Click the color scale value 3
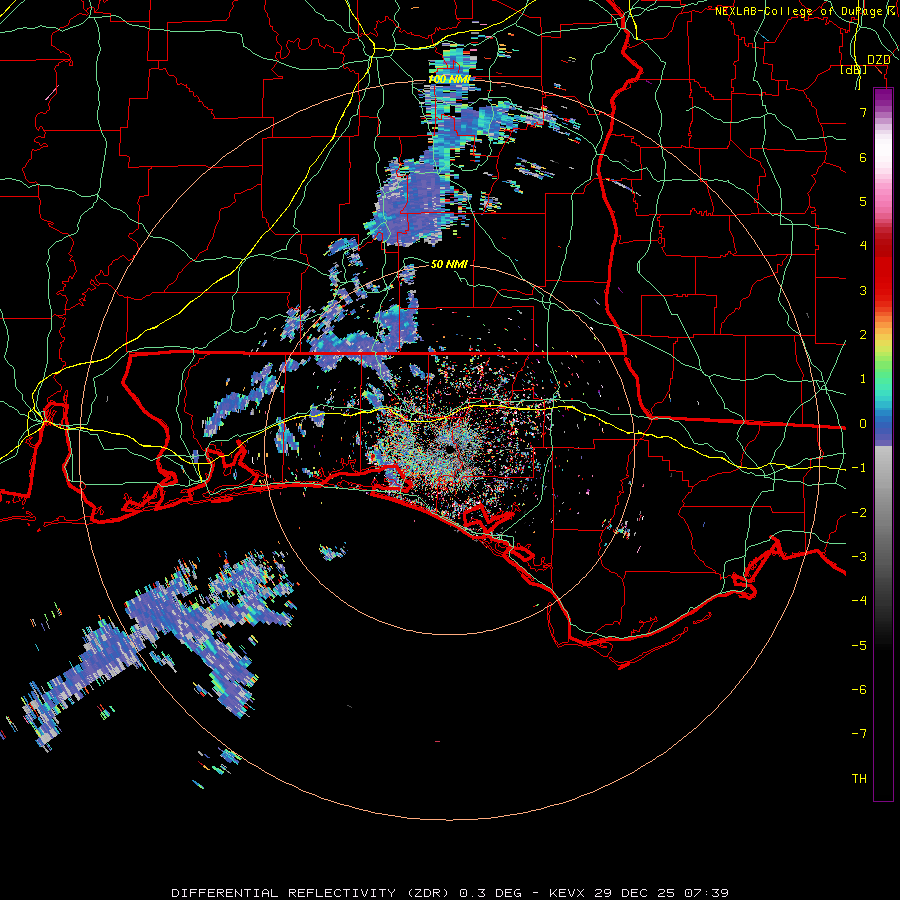The height and width of the screenshot is (900, 900). point(863,290)
